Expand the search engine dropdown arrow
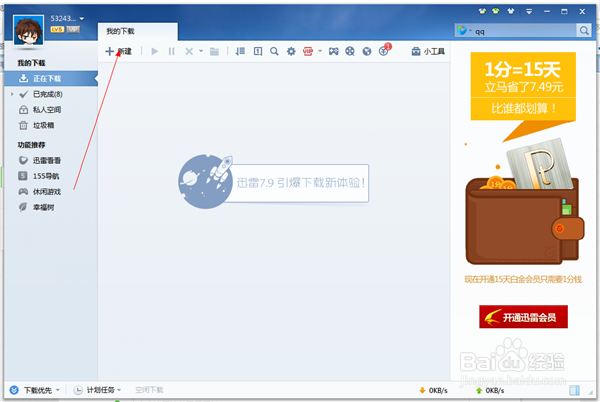Screen dimensions: 600x402 tap(470, 30)
